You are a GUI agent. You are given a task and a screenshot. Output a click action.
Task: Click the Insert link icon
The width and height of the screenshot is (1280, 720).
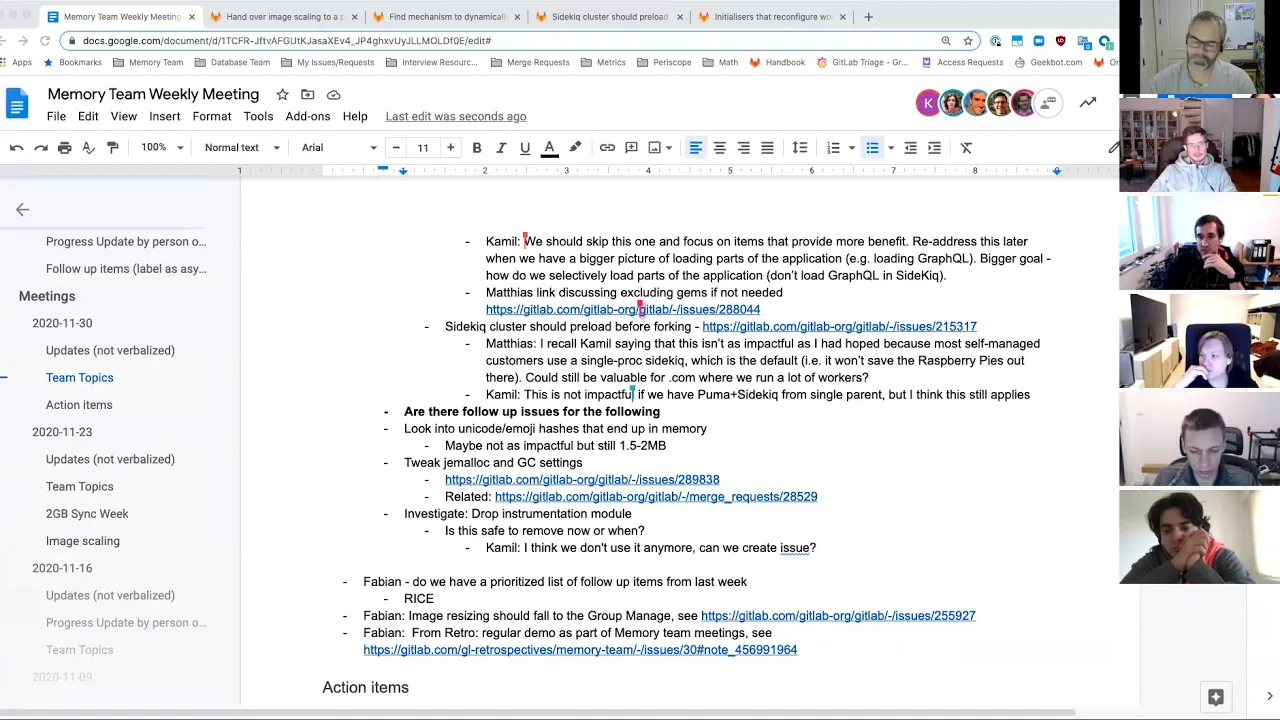607,148
